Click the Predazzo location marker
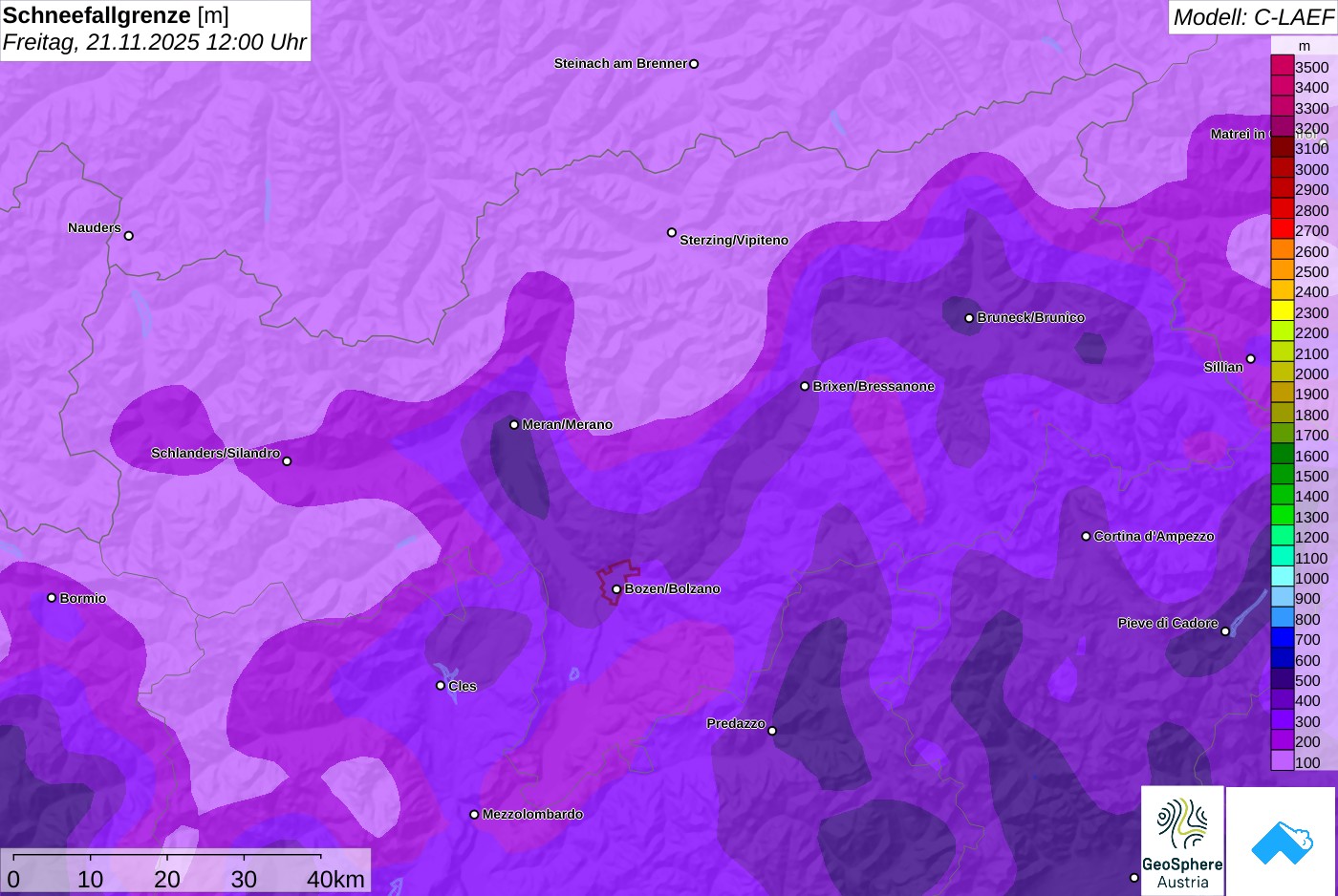This screenshot has width=1338, height=896. pyautogui.click(x=772, y=731)
